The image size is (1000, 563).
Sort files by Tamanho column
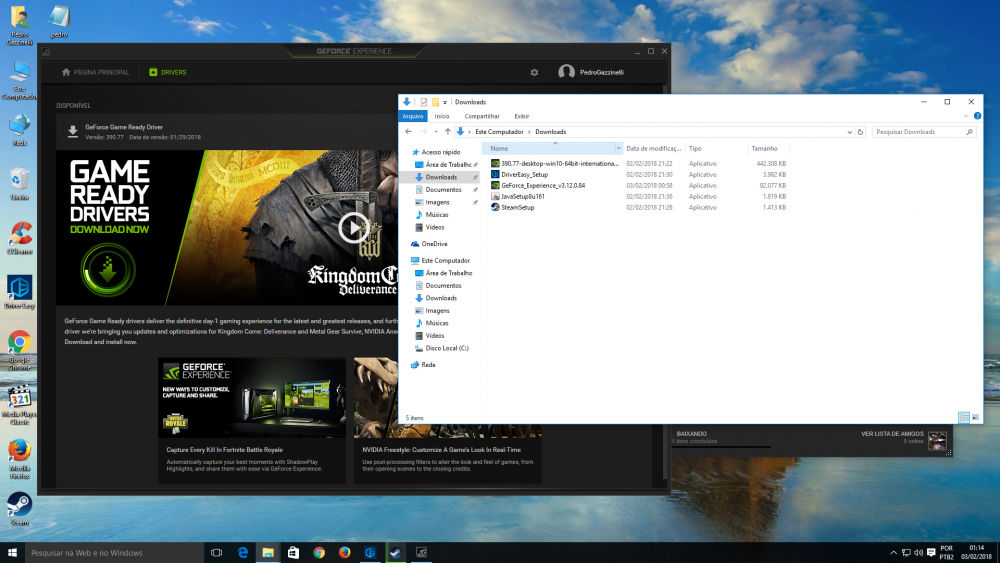click(x=768, y=149)
